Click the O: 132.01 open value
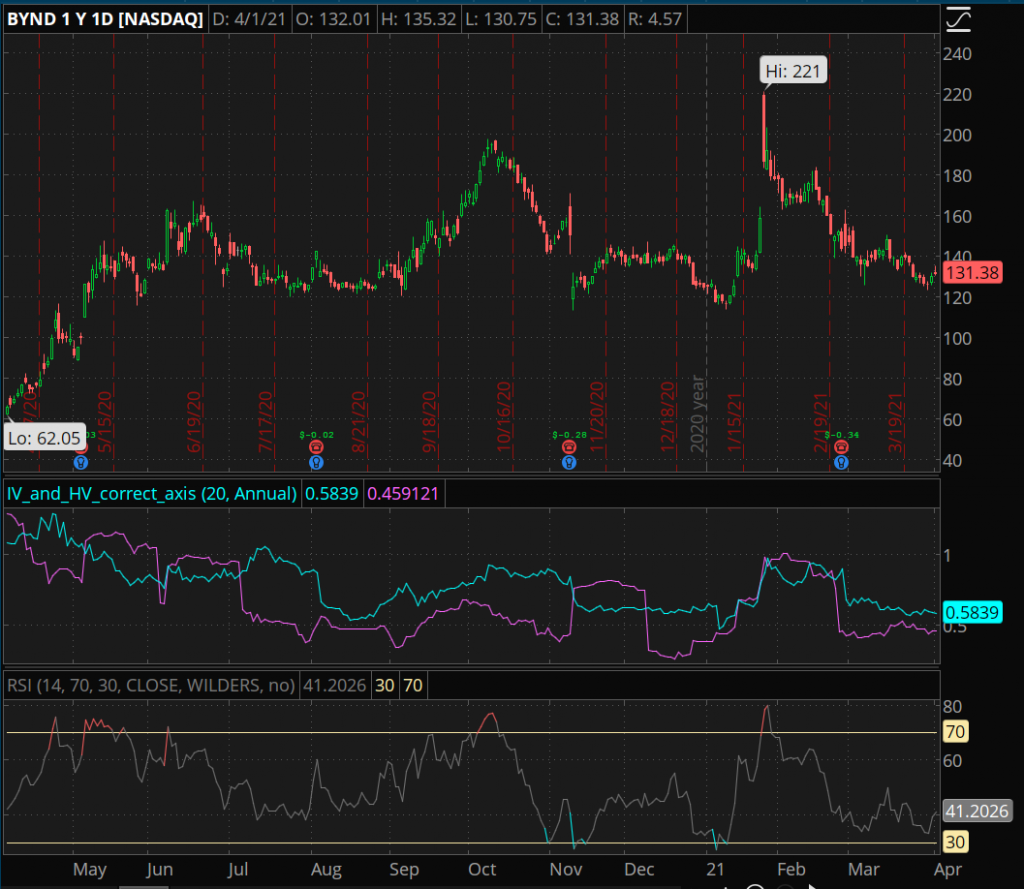 tap(333, 19)
